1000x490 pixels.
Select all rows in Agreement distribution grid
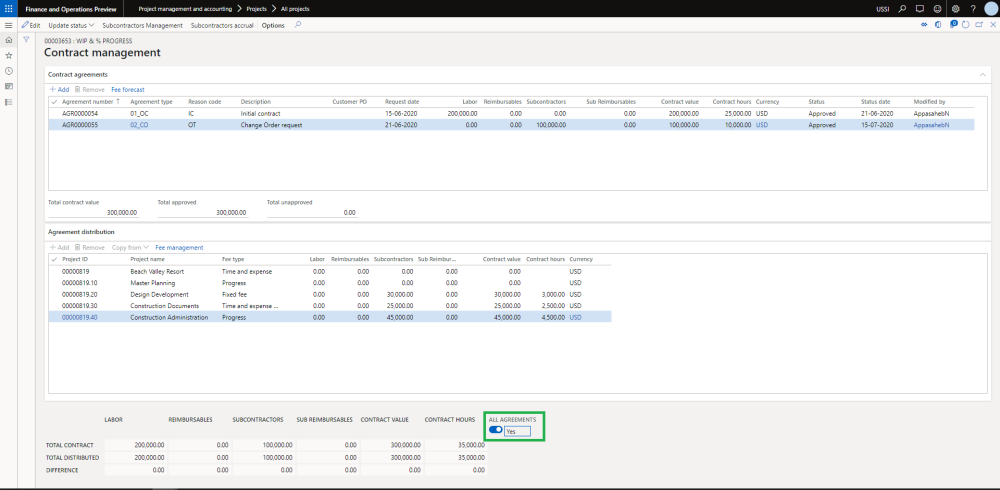coord(54,259)
